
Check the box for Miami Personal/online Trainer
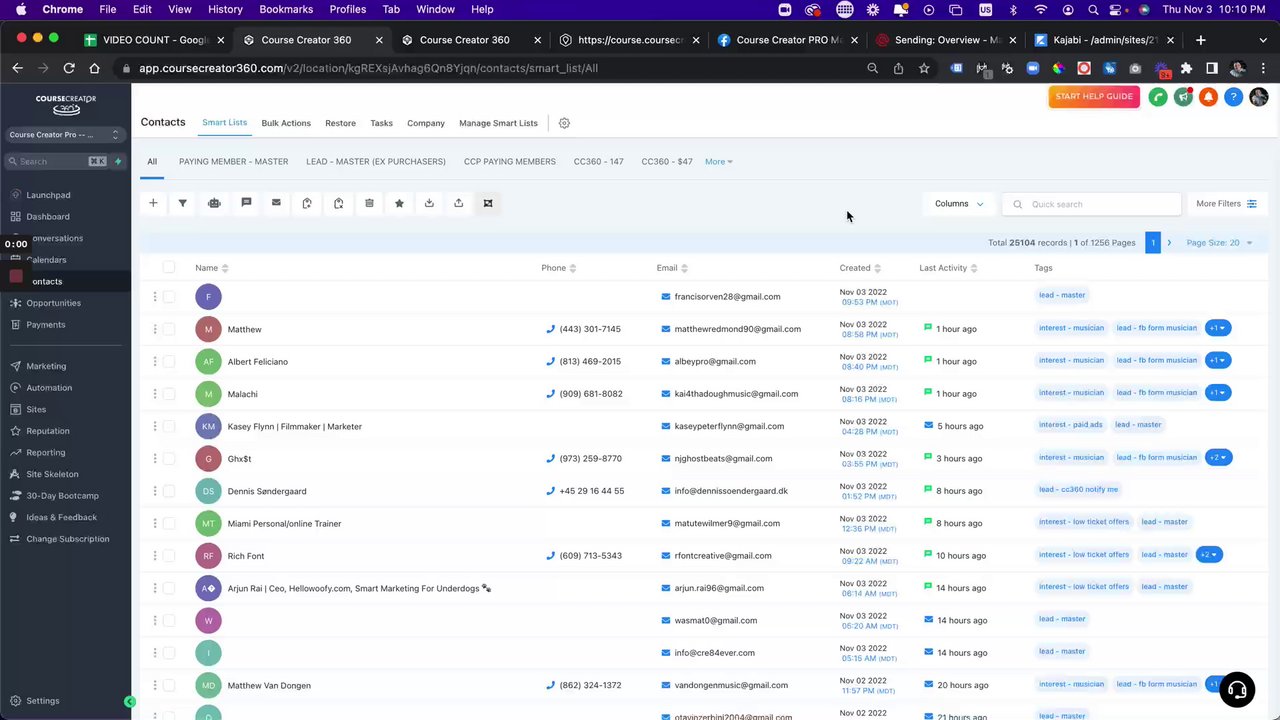click(169, 523)
